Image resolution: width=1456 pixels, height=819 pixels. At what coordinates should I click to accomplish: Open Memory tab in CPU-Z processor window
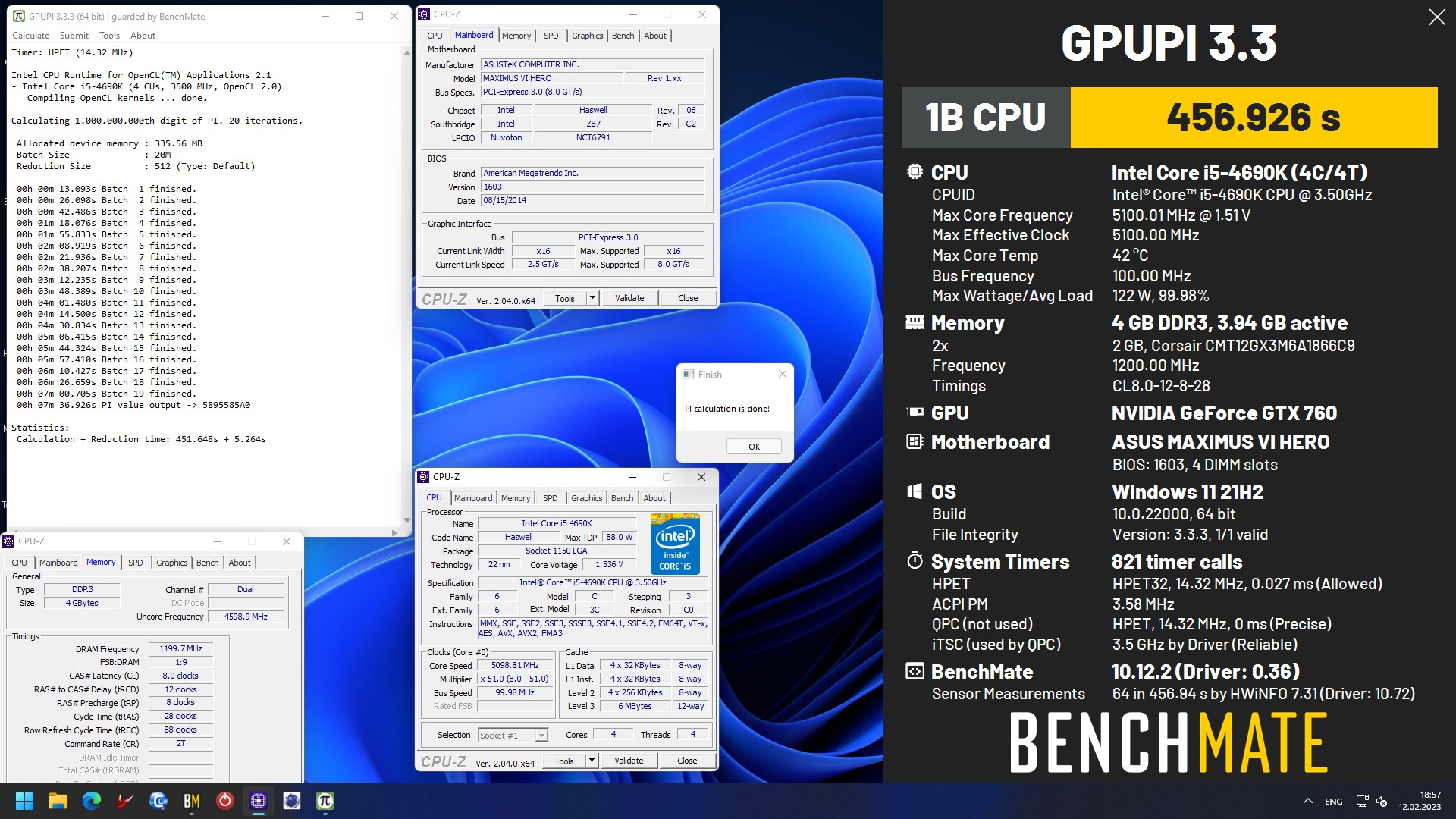(x=516, y=498)
